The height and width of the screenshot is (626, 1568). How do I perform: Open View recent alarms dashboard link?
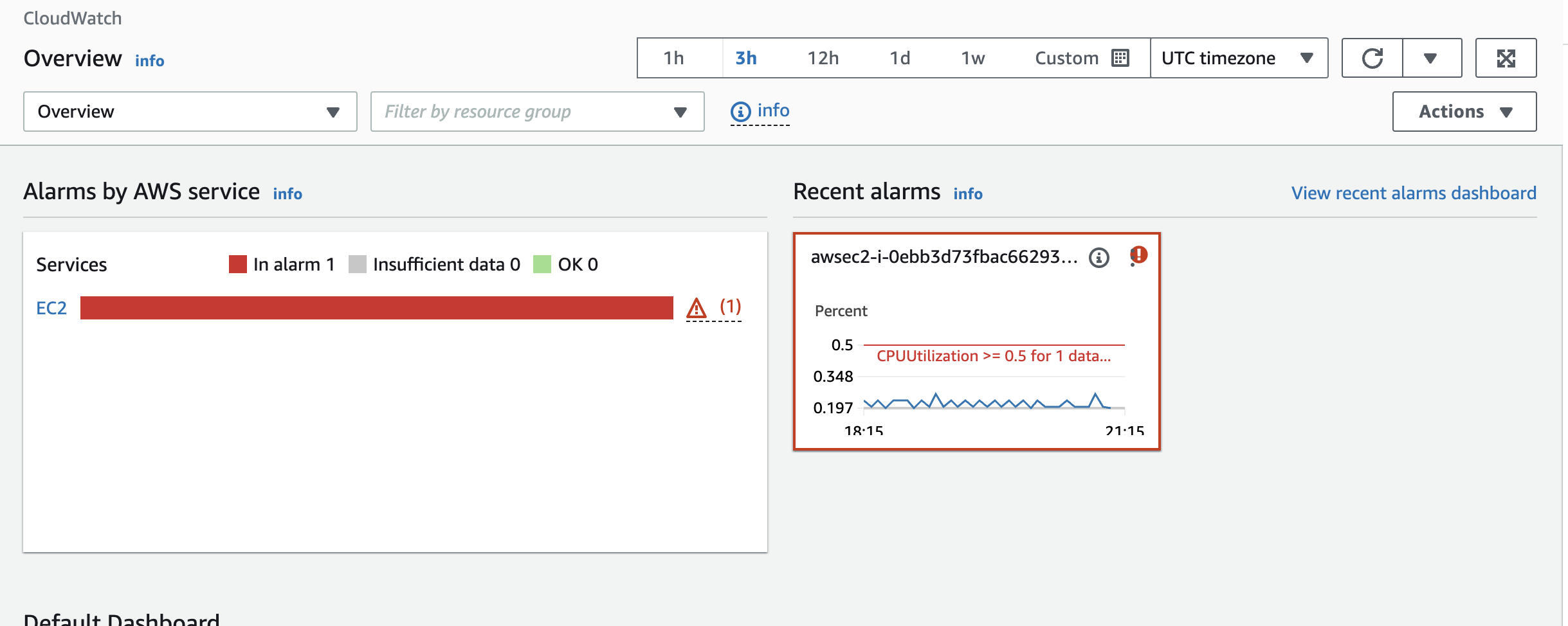click(x=1413, y=193)
